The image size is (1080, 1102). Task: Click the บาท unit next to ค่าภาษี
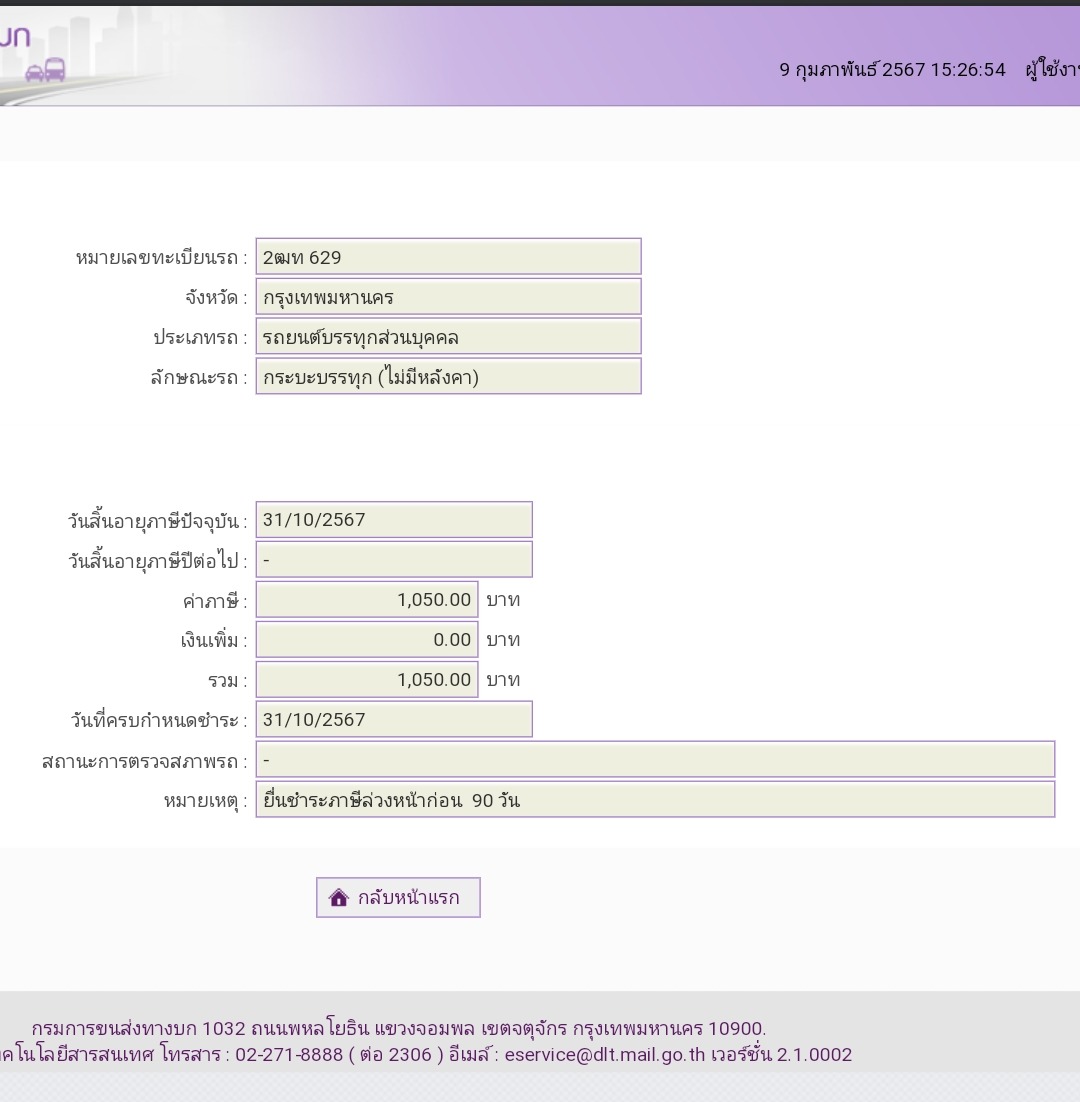point(503,600)
